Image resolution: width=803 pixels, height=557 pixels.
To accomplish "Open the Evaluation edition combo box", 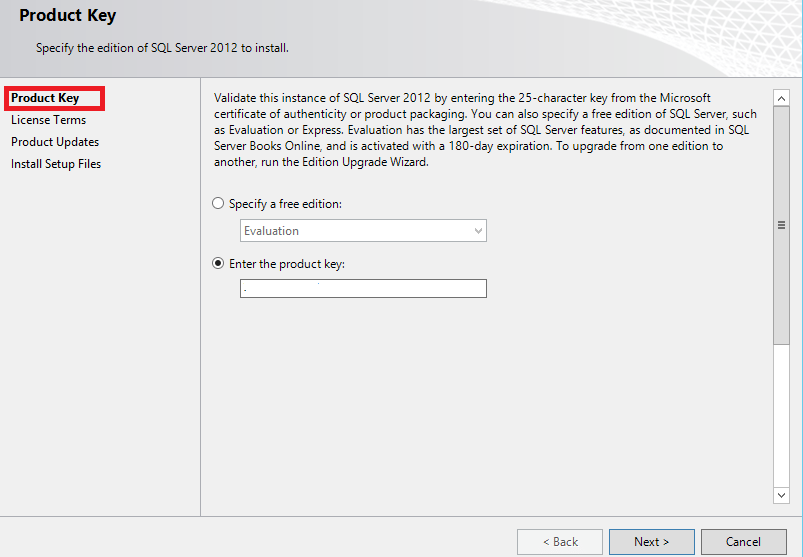I will point(362,231).
